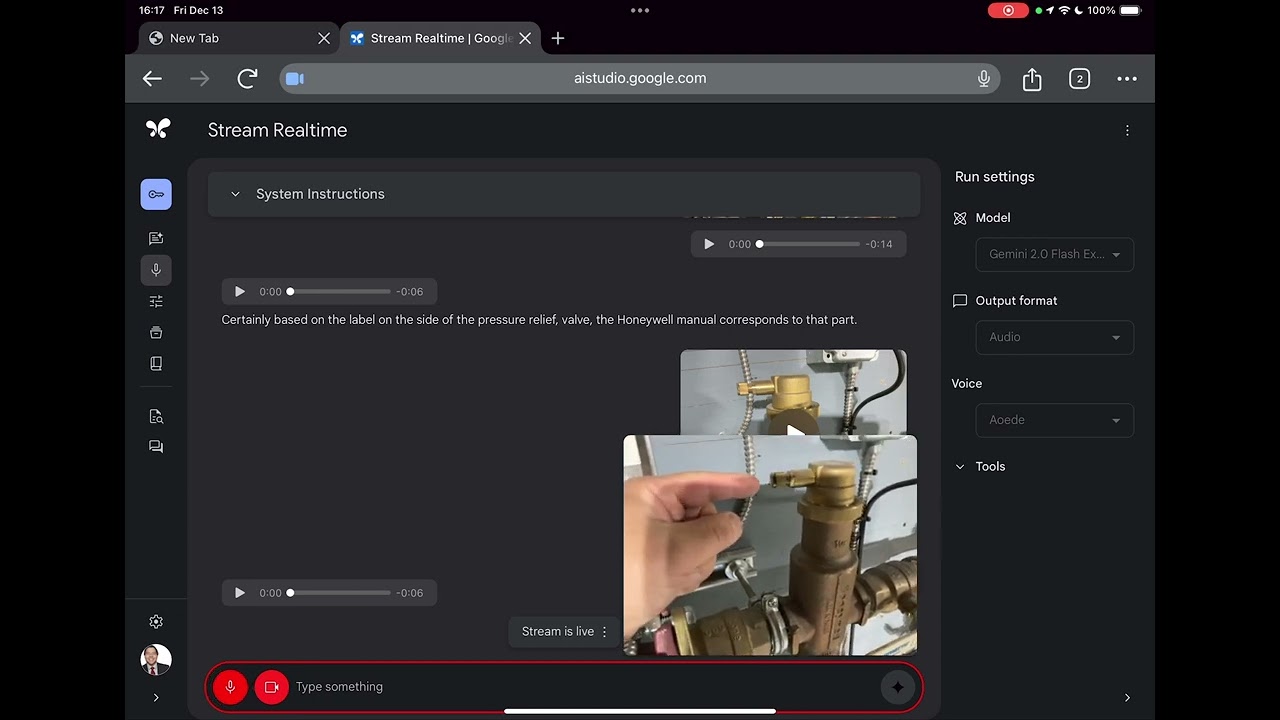Open the library stack sidebar icon
The width and height of the screenshot is (1280, 720).
(x=156, y=332)
